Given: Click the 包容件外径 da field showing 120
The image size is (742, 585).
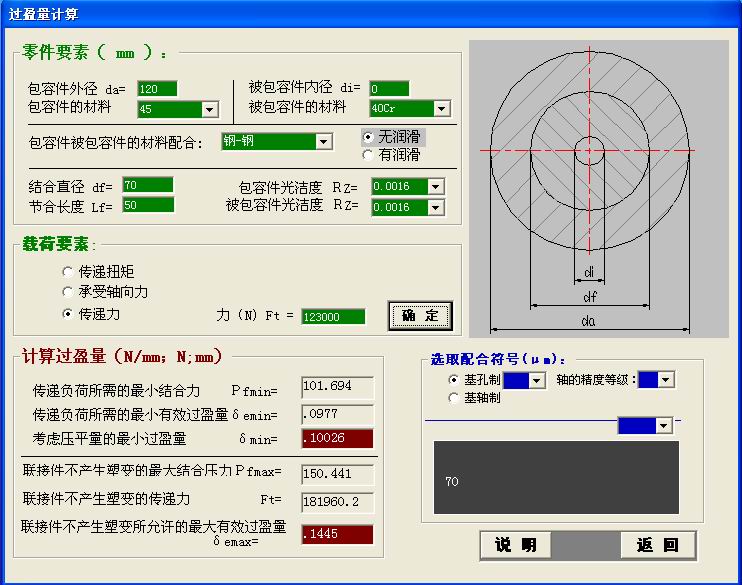Looking at the screenshot, I should (x=157, y=89).
